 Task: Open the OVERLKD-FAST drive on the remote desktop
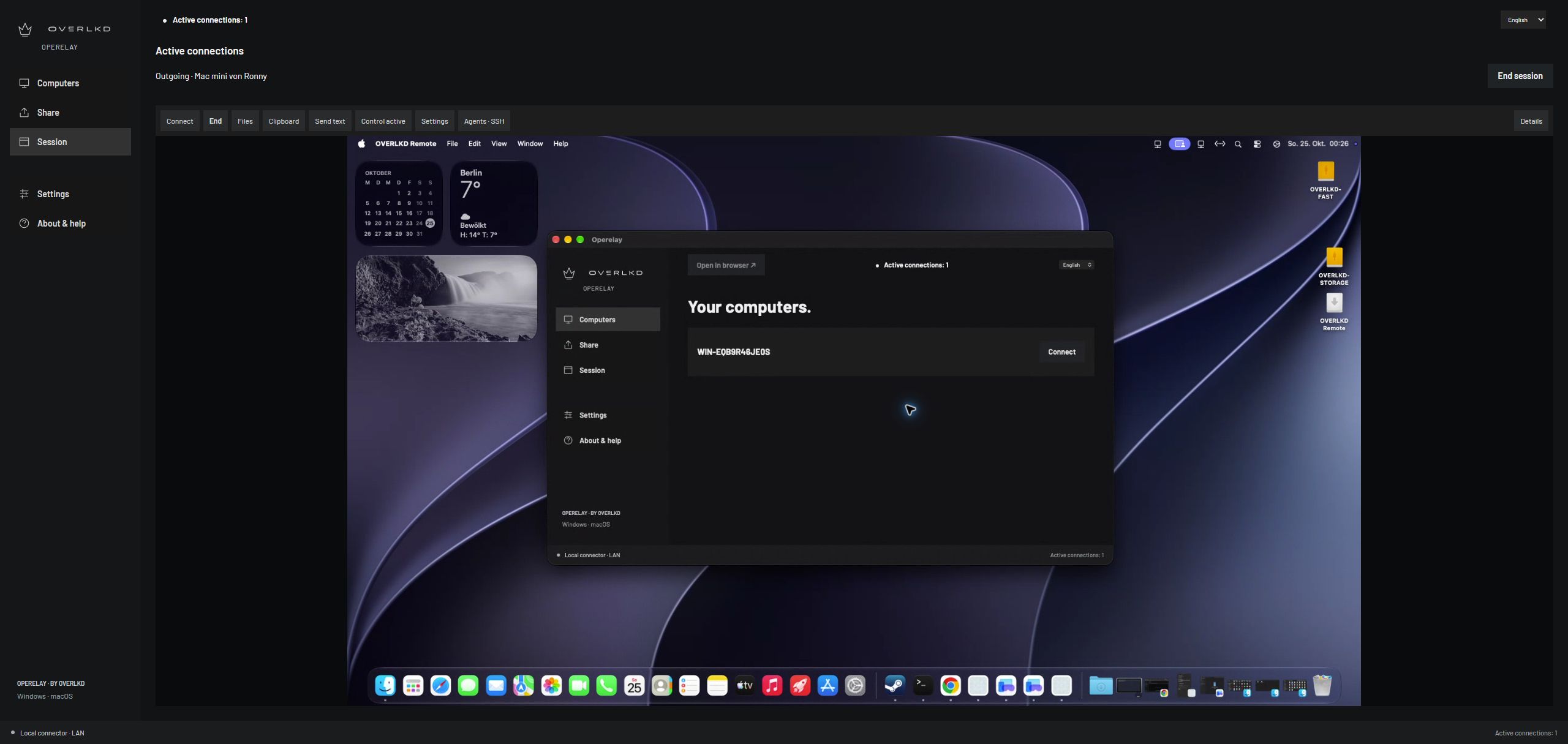click(1325, 180)
